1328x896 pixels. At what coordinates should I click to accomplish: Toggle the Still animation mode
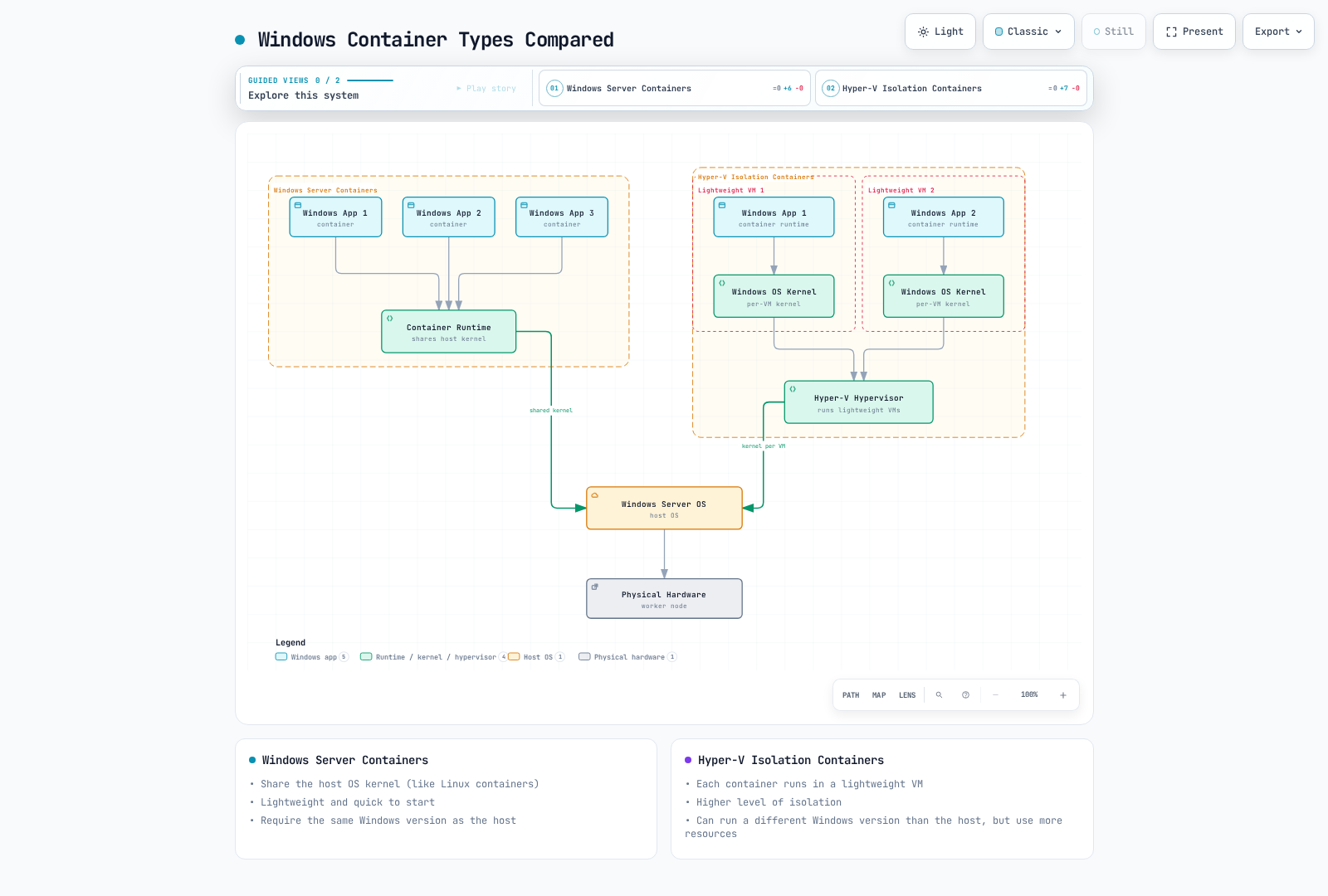click(1113, 32)
